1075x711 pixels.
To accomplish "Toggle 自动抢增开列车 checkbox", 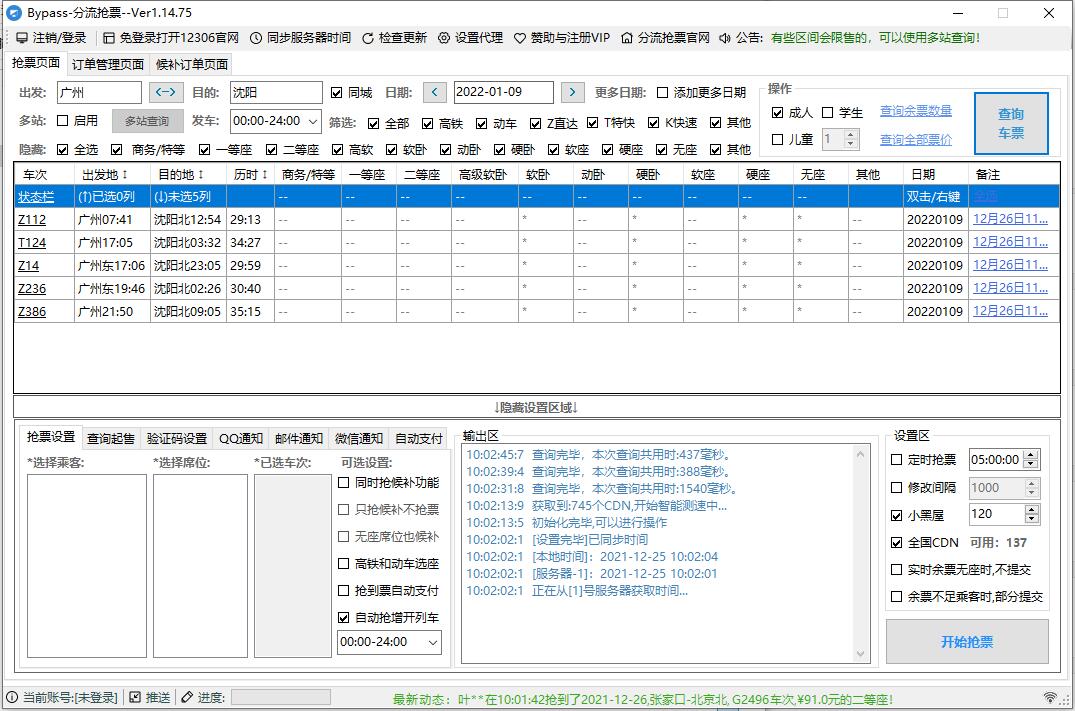I will coord(343,618).
